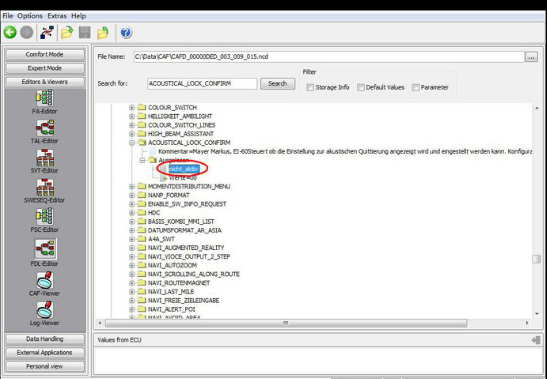Click the A4A_SWT folder icon
Viewport: 547px width, 379px height.
point(142,239)
